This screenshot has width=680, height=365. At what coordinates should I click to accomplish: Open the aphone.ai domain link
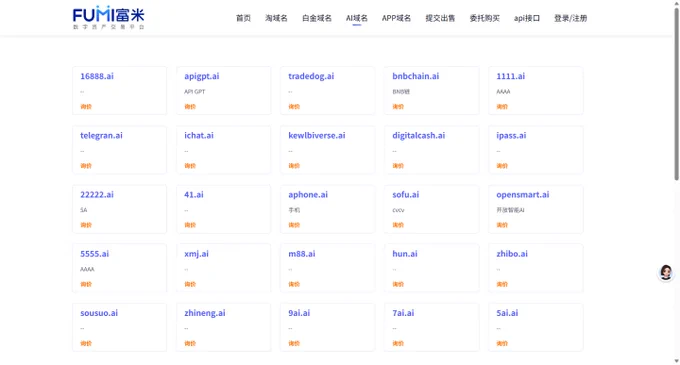tap(308, 195)
